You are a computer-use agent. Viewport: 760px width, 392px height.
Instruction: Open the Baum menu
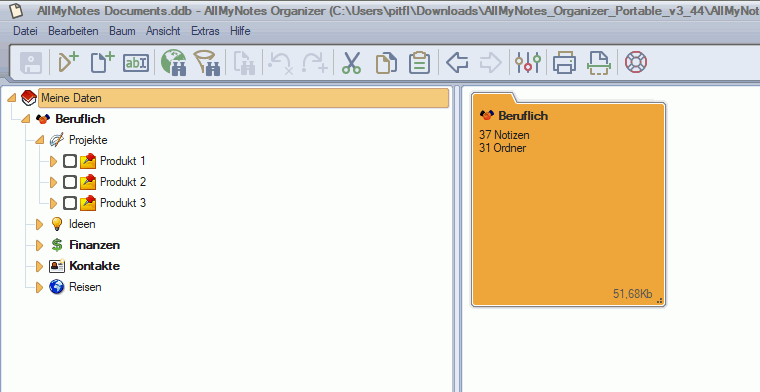pyautogui.click(x=122, y=31)
